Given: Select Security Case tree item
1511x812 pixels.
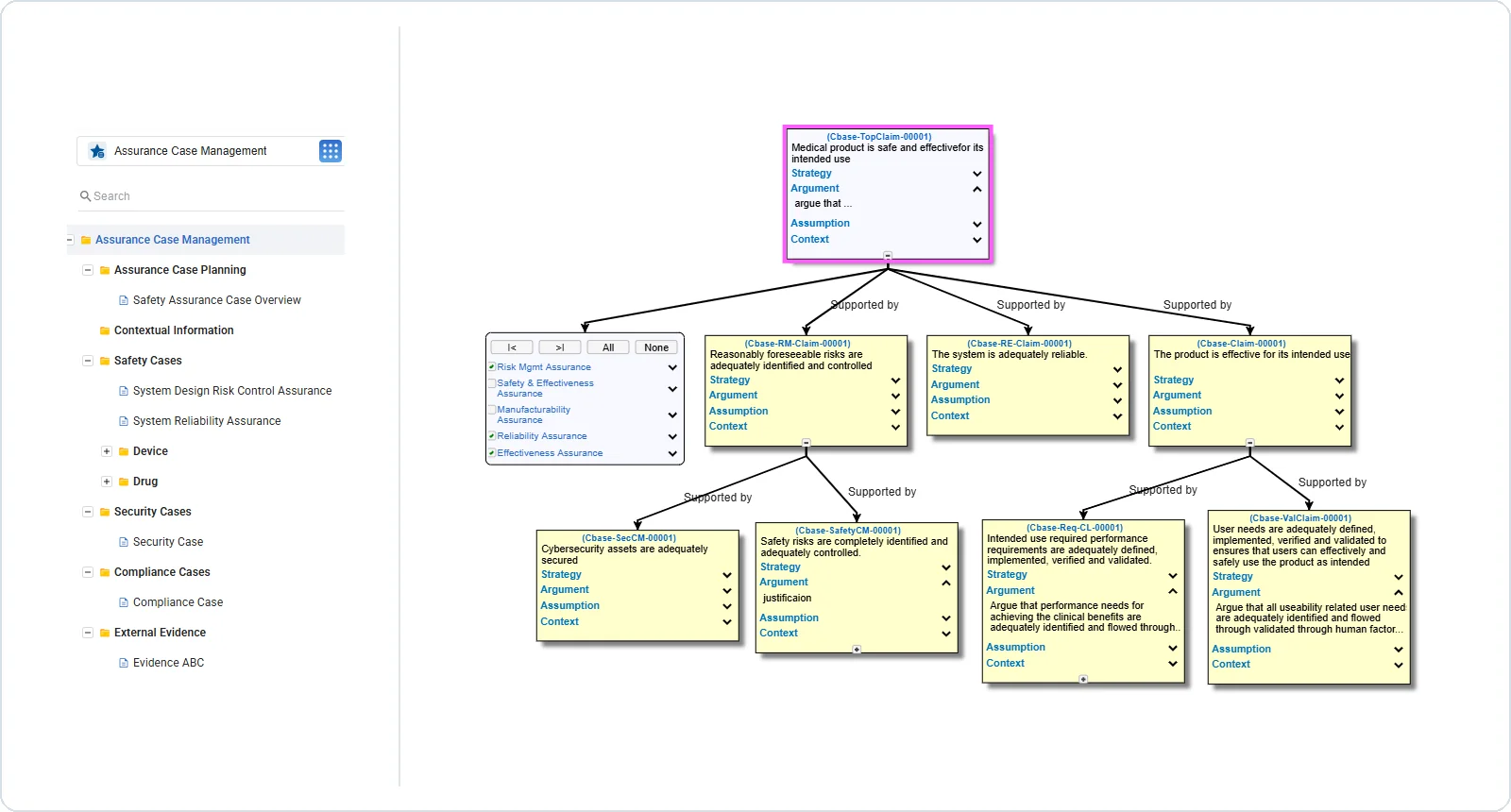Looking at the screenshot, I should tap(168, 542).
